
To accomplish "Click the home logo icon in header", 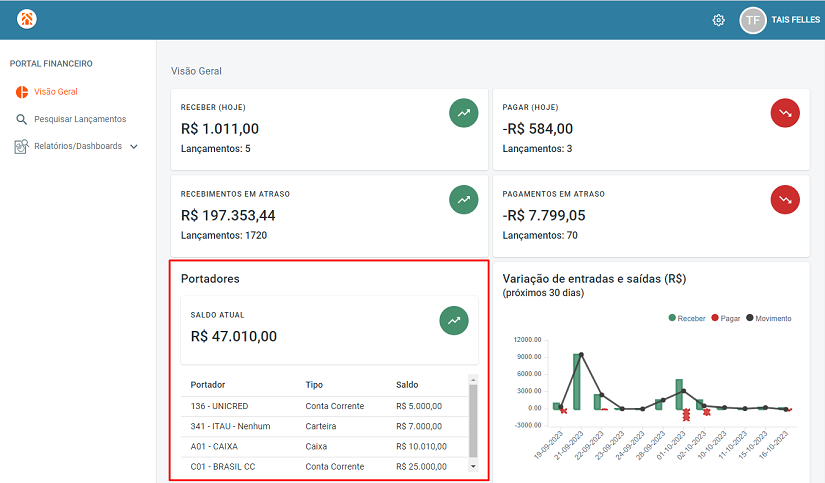I will 27,20.
